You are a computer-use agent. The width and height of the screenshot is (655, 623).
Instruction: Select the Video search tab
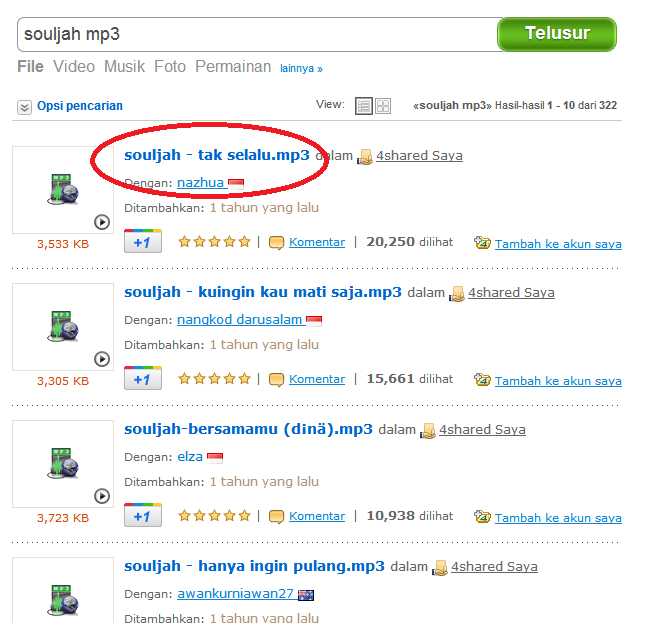pyautogui.click(x=74, y=66)
